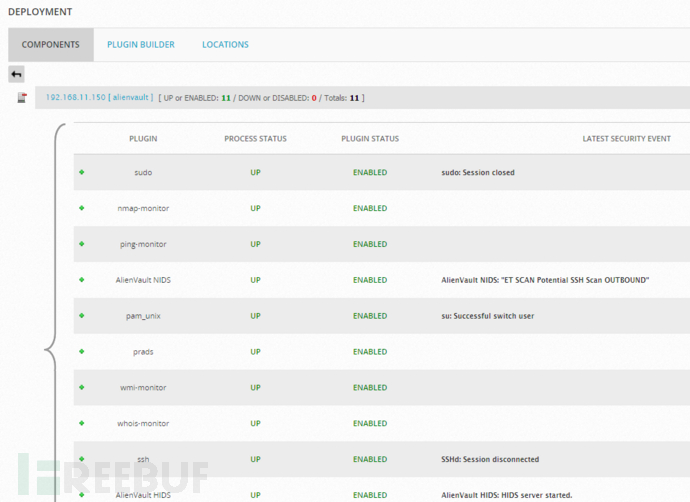Click the LATEST SECURITY EVENT column header
Image resolution: width=690 pixels, height=502 pixels.
[627, 139]
